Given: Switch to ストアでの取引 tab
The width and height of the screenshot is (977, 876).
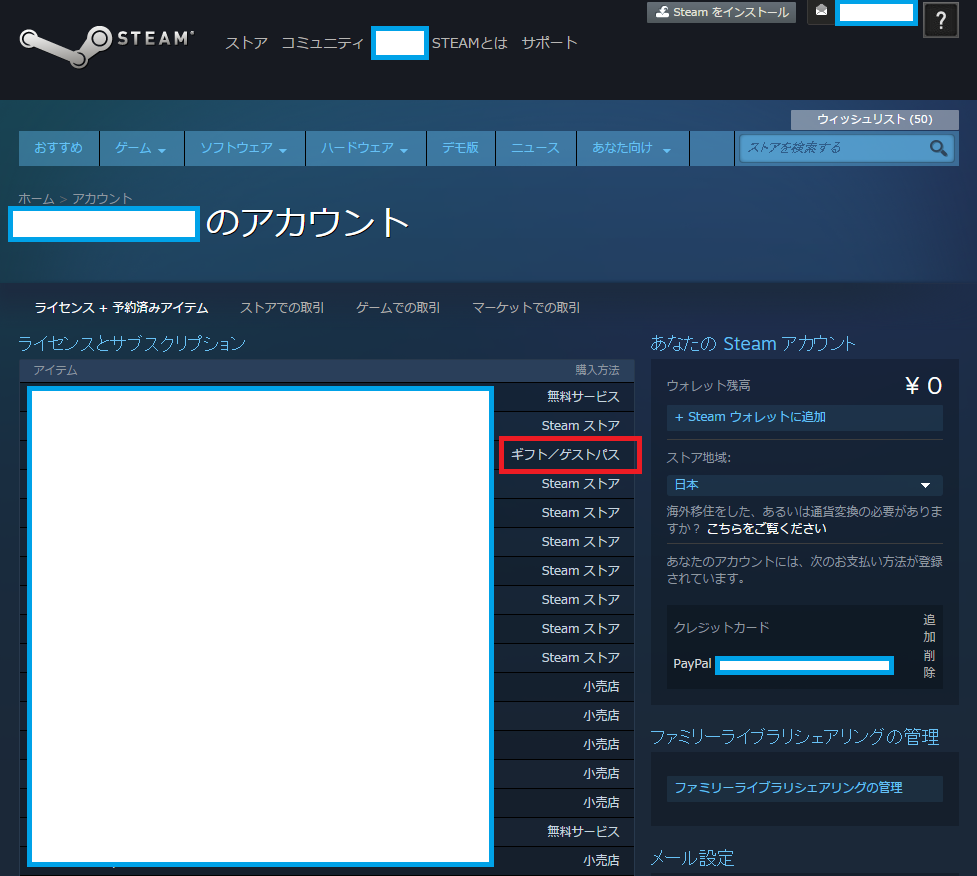Looking at the screenshot, I should click(x=282, y=308).
